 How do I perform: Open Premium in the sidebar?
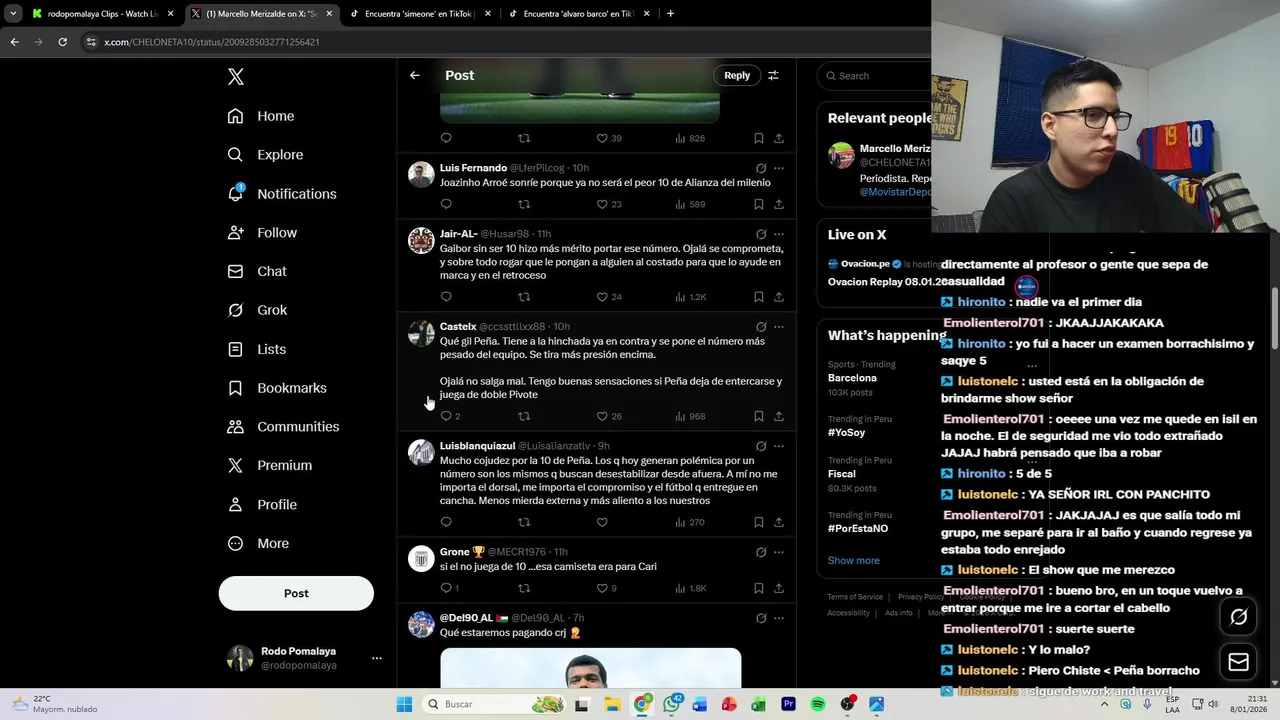pyautogui.click(x=270, y=465)
